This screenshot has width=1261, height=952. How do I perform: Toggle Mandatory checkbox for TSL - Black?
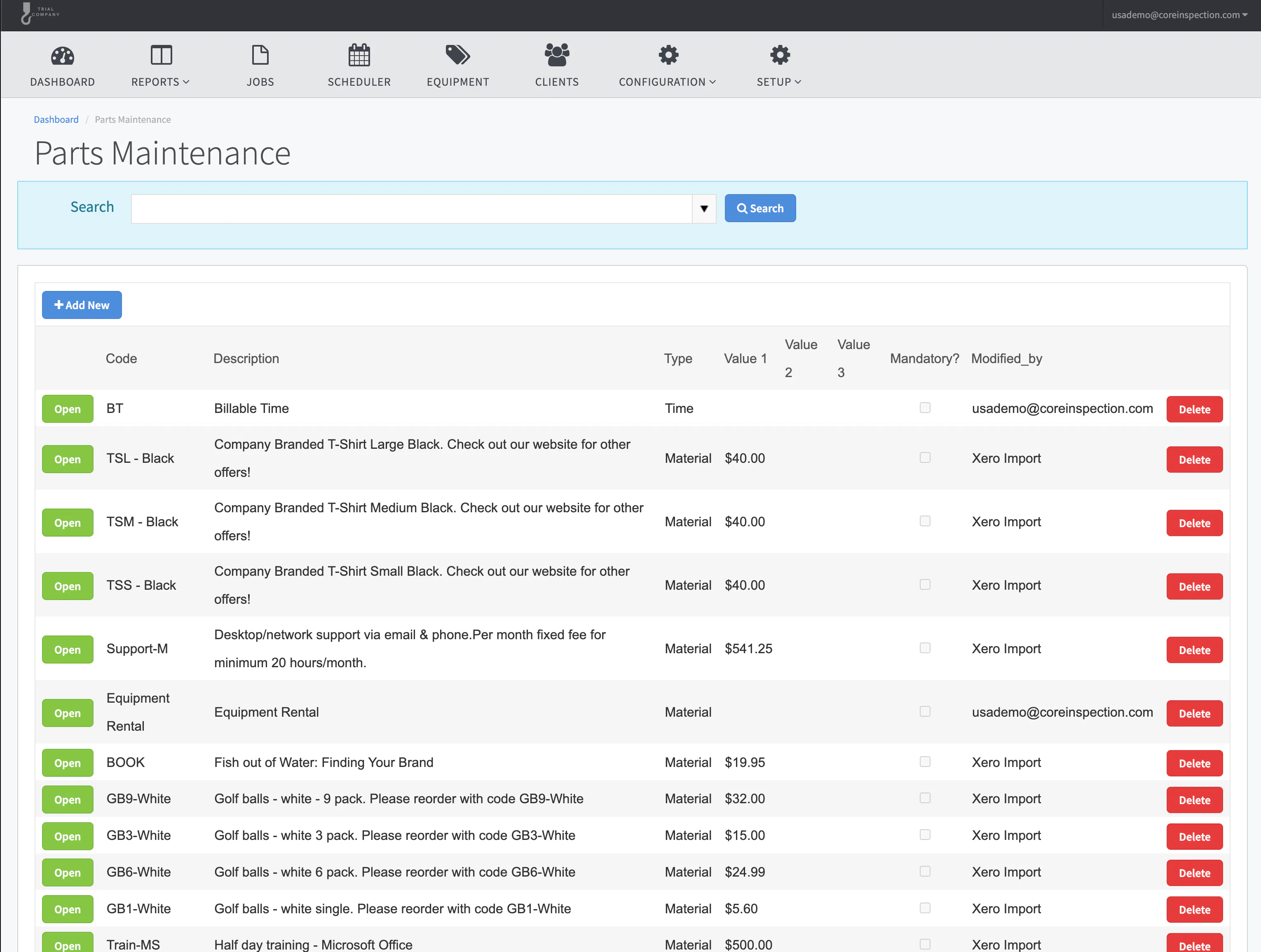coord(925,458)
